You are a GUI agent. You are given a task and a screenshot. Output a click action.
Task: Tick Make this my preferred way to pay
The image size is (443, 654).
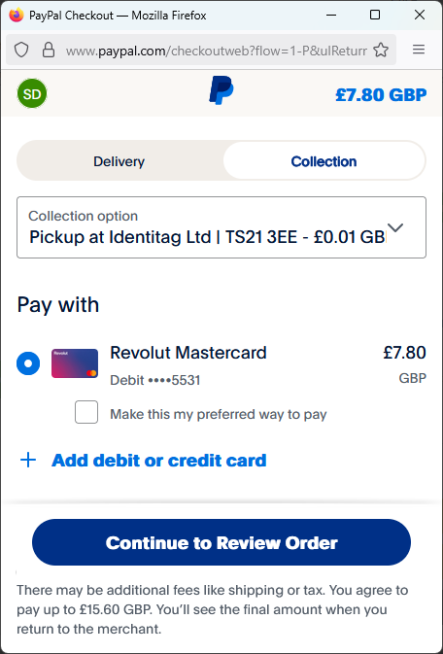click(x=86, y=412)
